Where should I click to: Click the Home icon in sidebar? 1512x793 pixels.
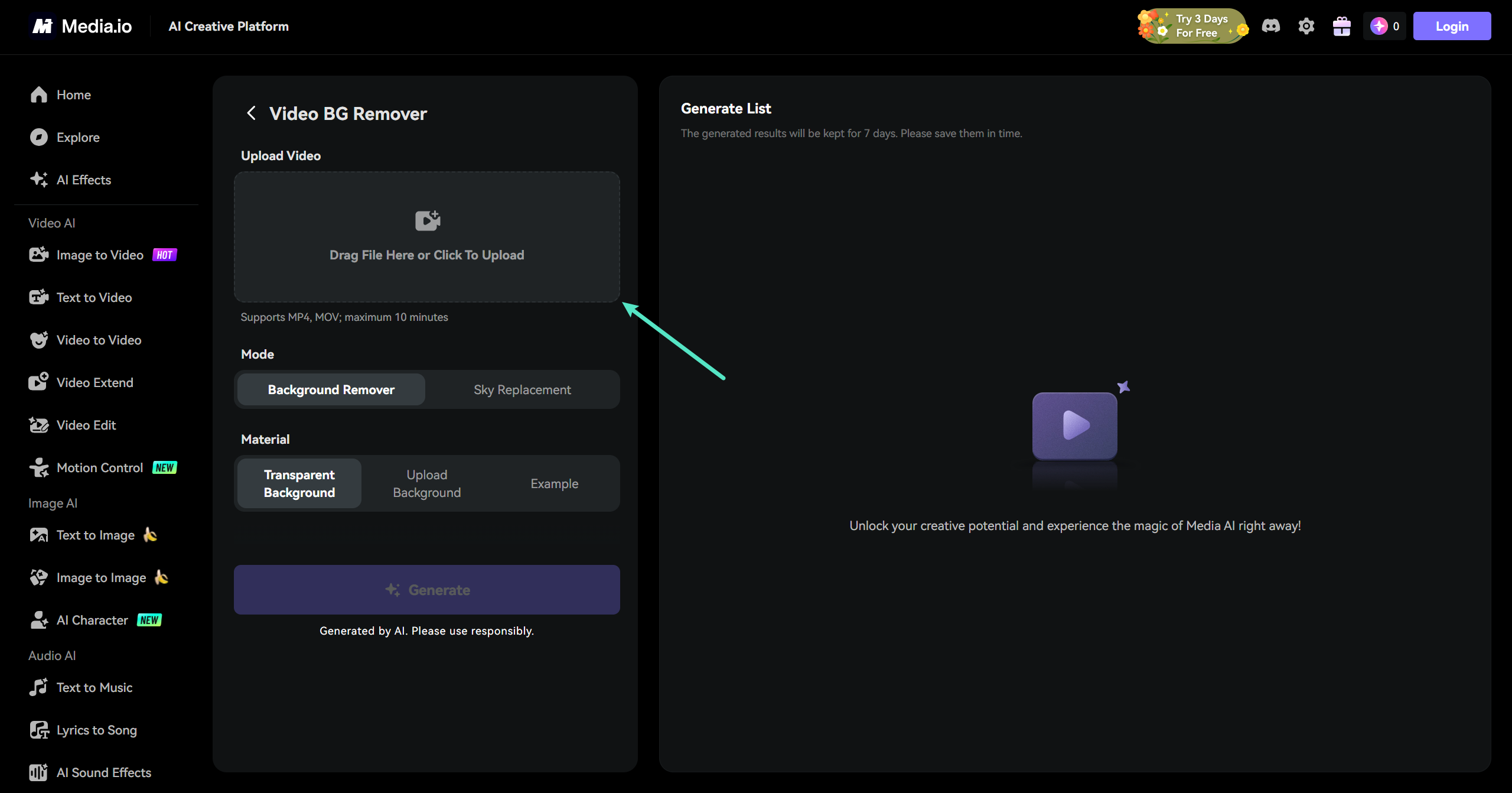pos(39,95)
